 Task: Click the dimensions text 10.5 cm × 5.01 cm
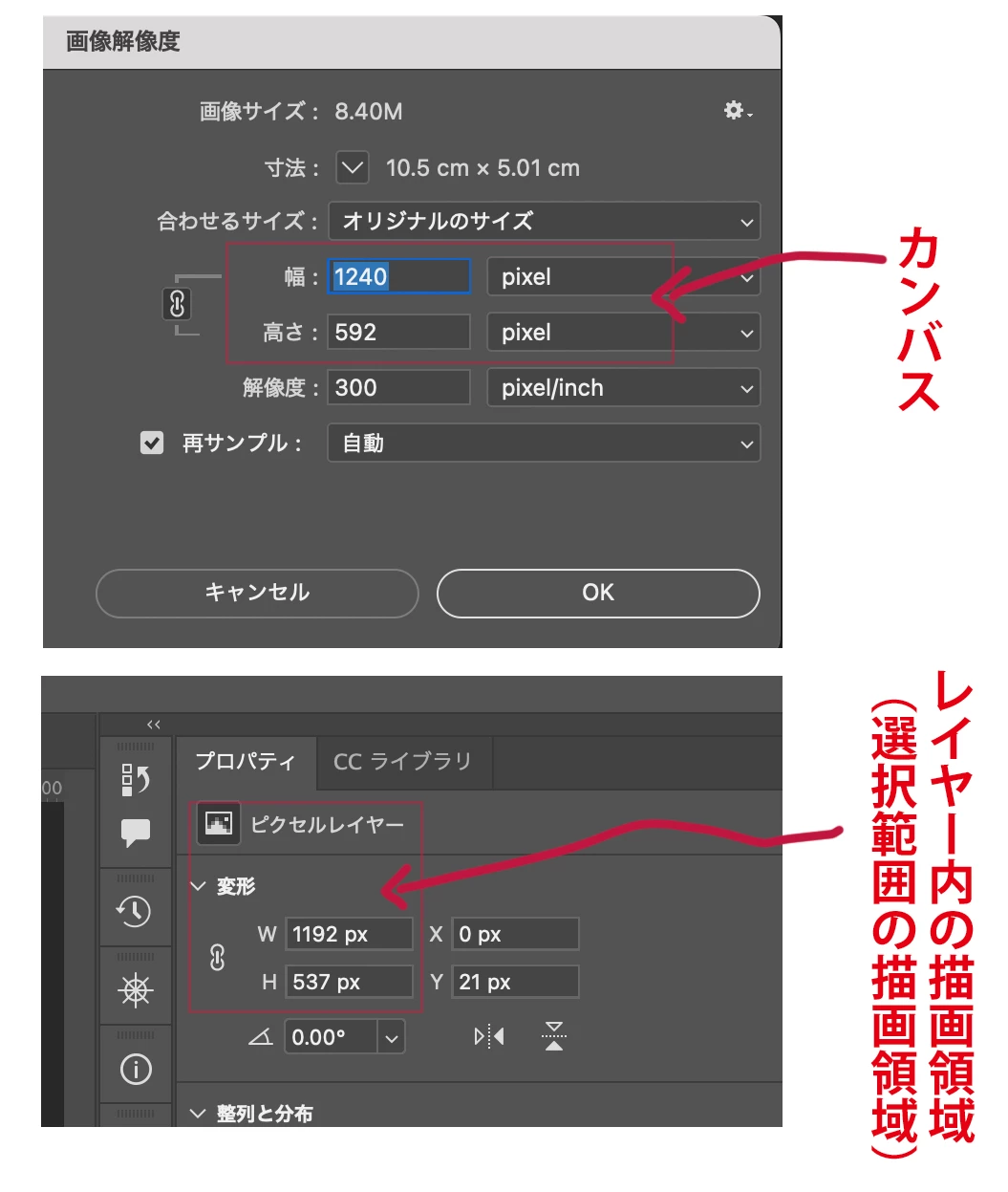tap(483, 168)
